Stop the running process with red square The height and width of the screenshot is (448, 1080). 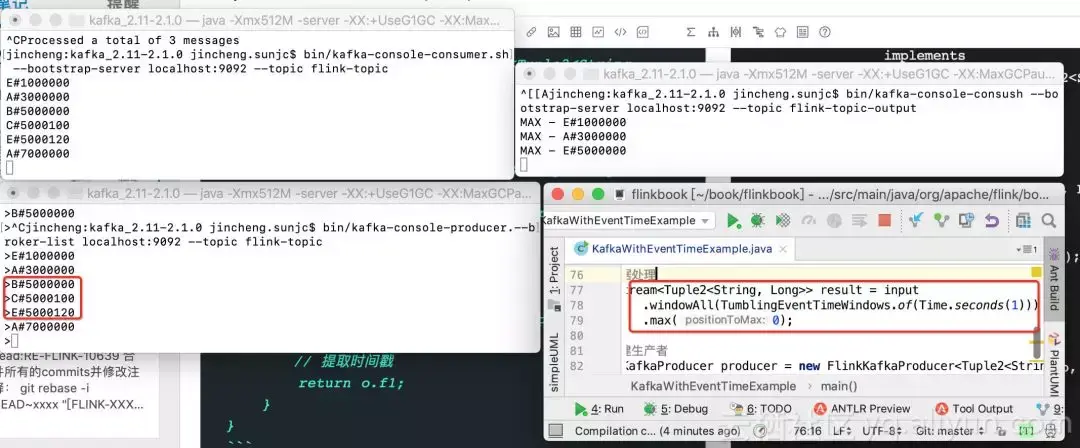[x=884, y=221]
